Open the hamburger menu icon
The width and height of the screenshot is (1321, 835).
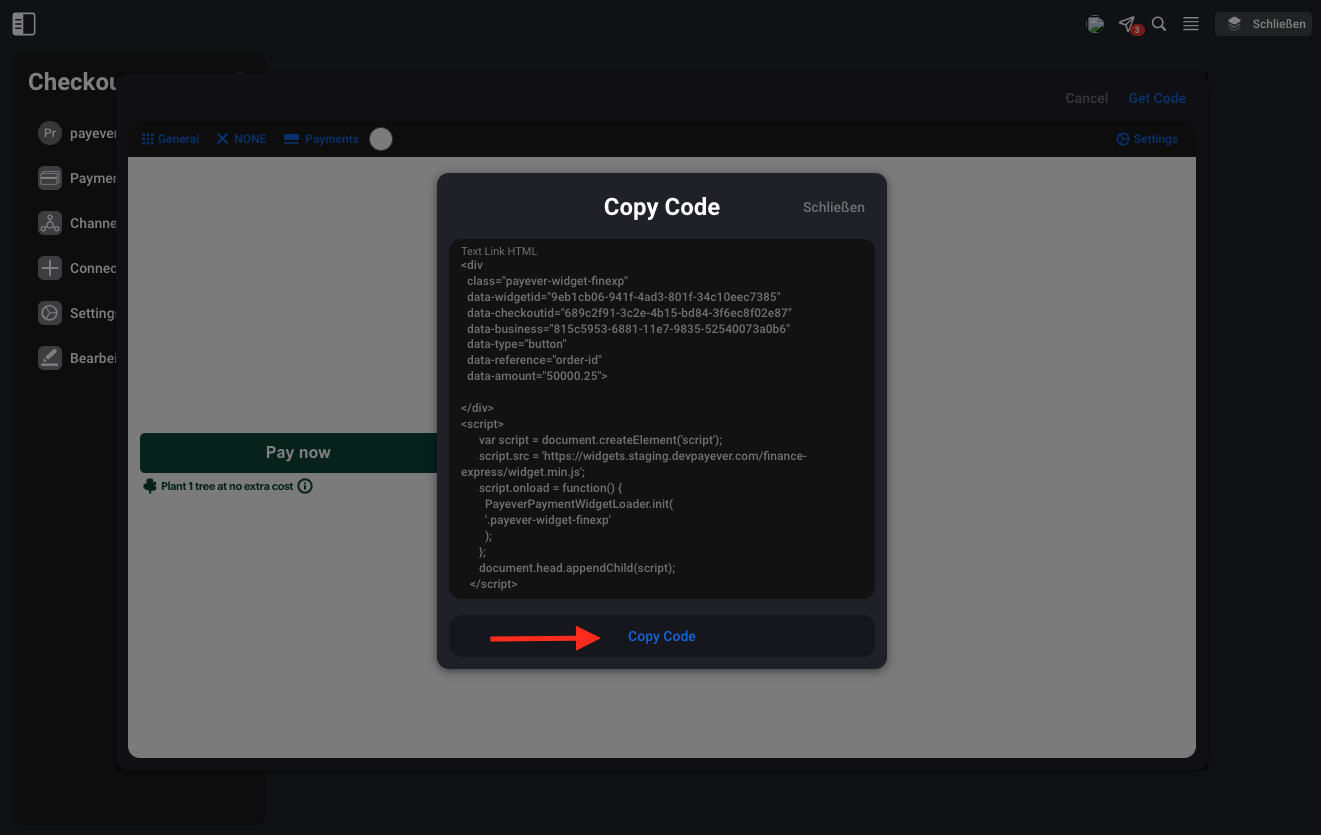click(x=1190, y=24)
